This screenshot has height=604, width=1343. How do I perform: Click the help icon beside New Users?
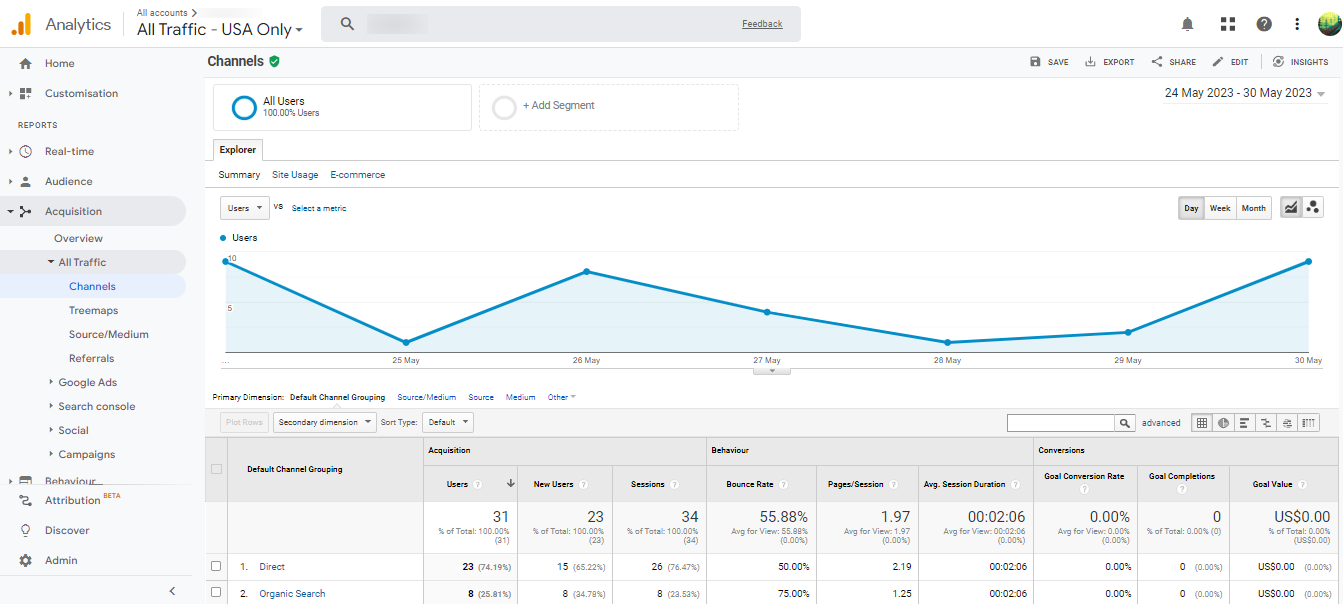pyautogui.click(x=583, y=484)
